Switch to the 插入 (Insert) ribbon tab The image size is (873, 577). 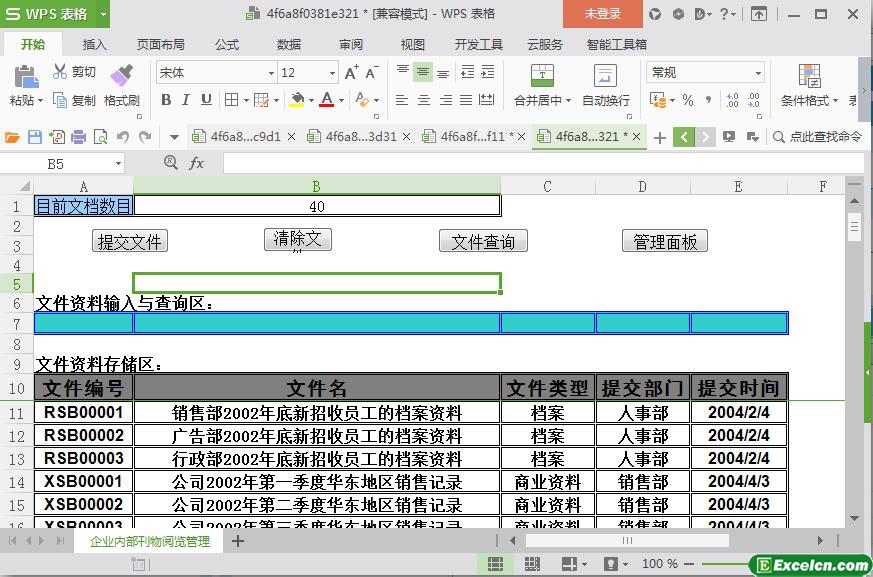pyautogui.click(x=94, y=44)
